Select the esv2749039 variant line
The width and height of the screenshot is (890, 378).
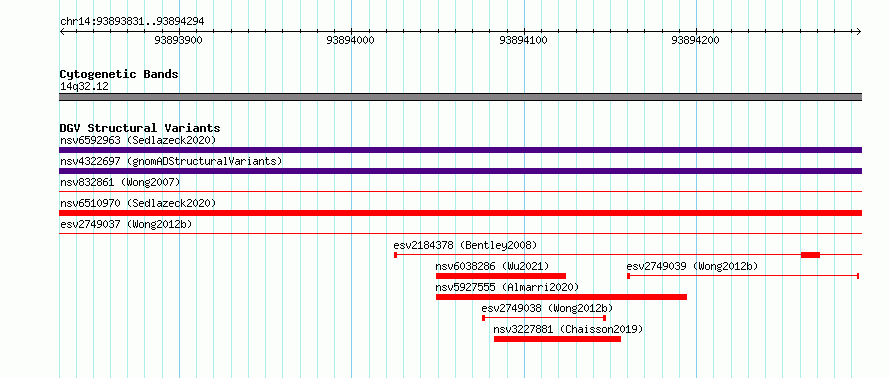tap(743, 276)
